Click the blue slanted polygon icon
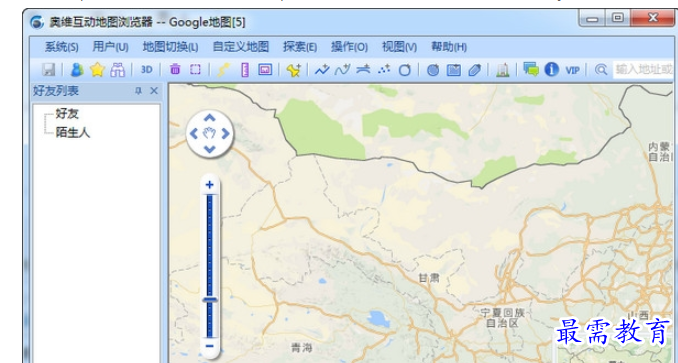The height and width of the screenshot is (363, 678). tap(474, 70)
